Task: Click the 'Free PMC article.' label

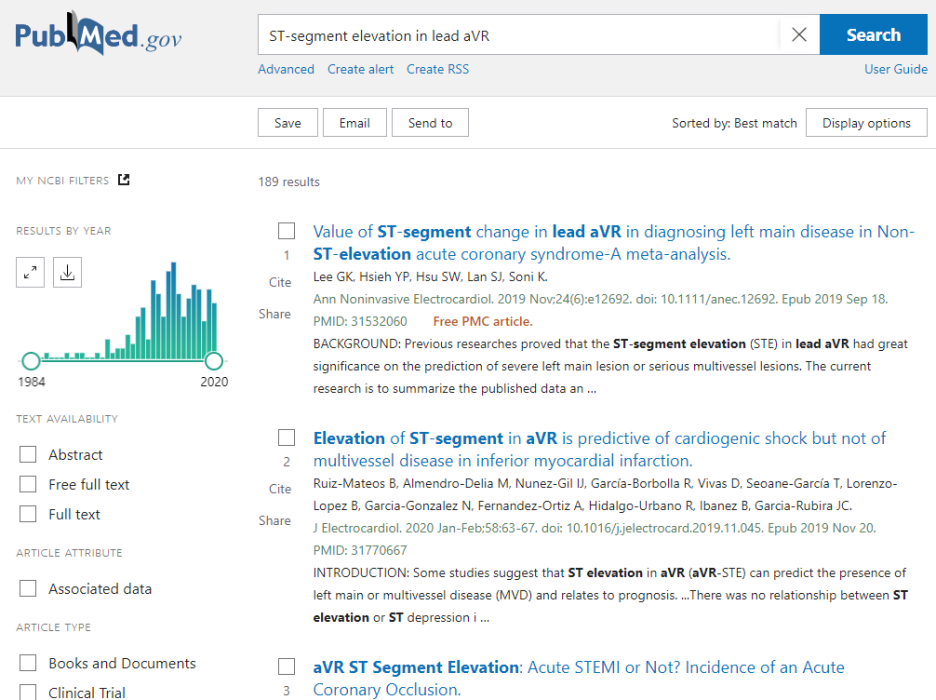Action: tap(482, 321)
